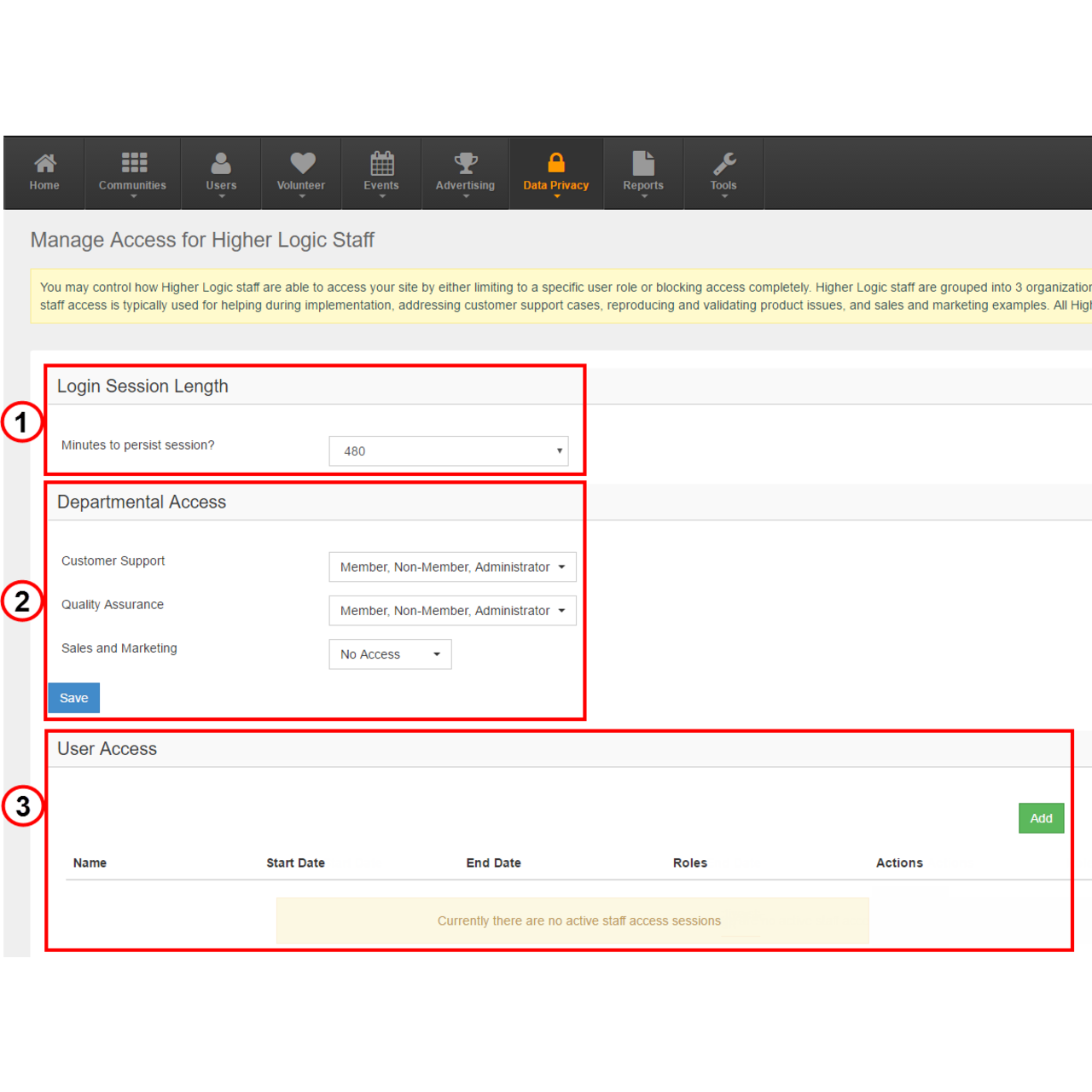Click the Actions column header
1092x1092 pixels.
click(x=899, y=863)
